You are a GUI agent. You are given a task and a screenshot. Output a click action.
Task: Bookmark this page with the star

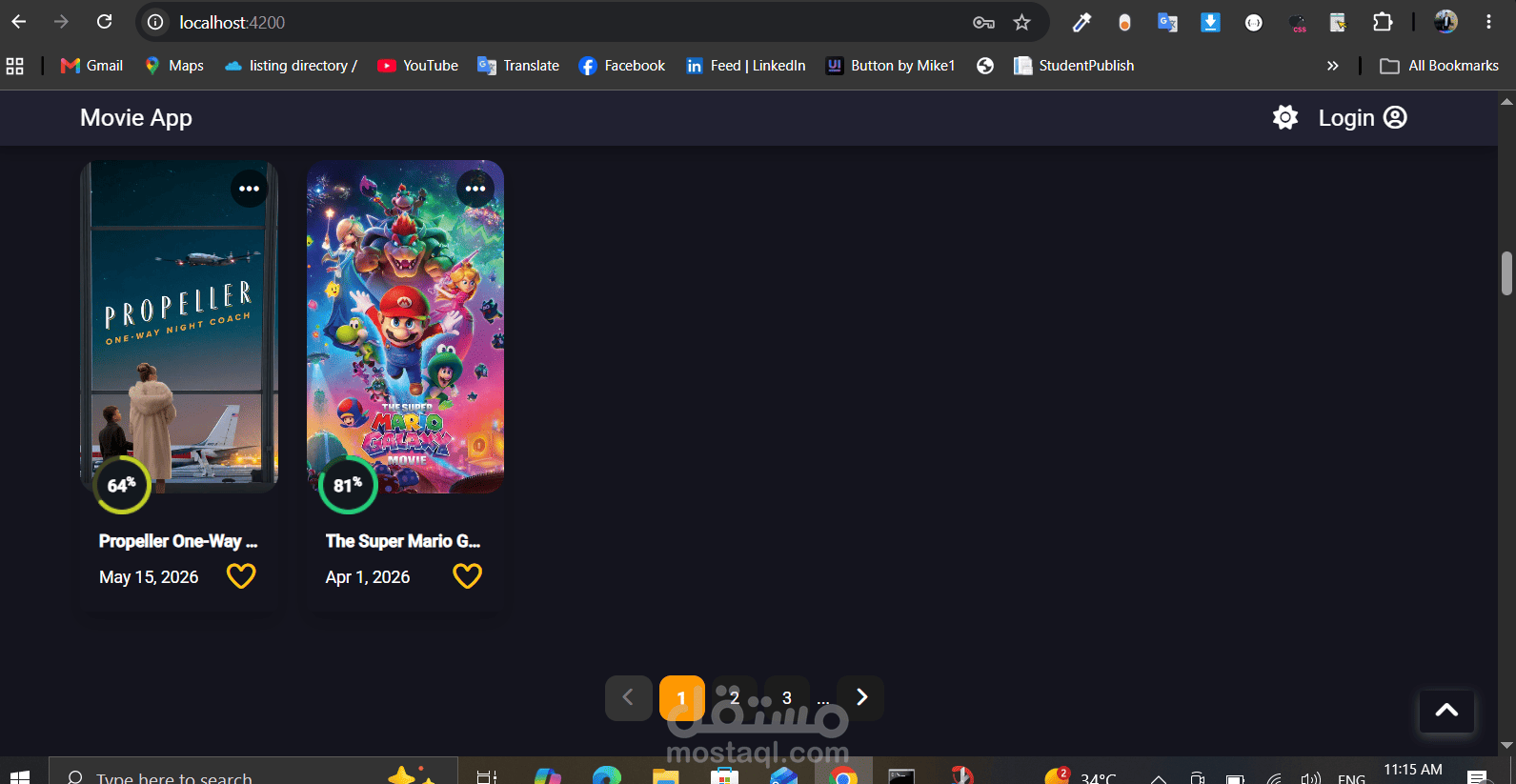tap(1022, 22)
